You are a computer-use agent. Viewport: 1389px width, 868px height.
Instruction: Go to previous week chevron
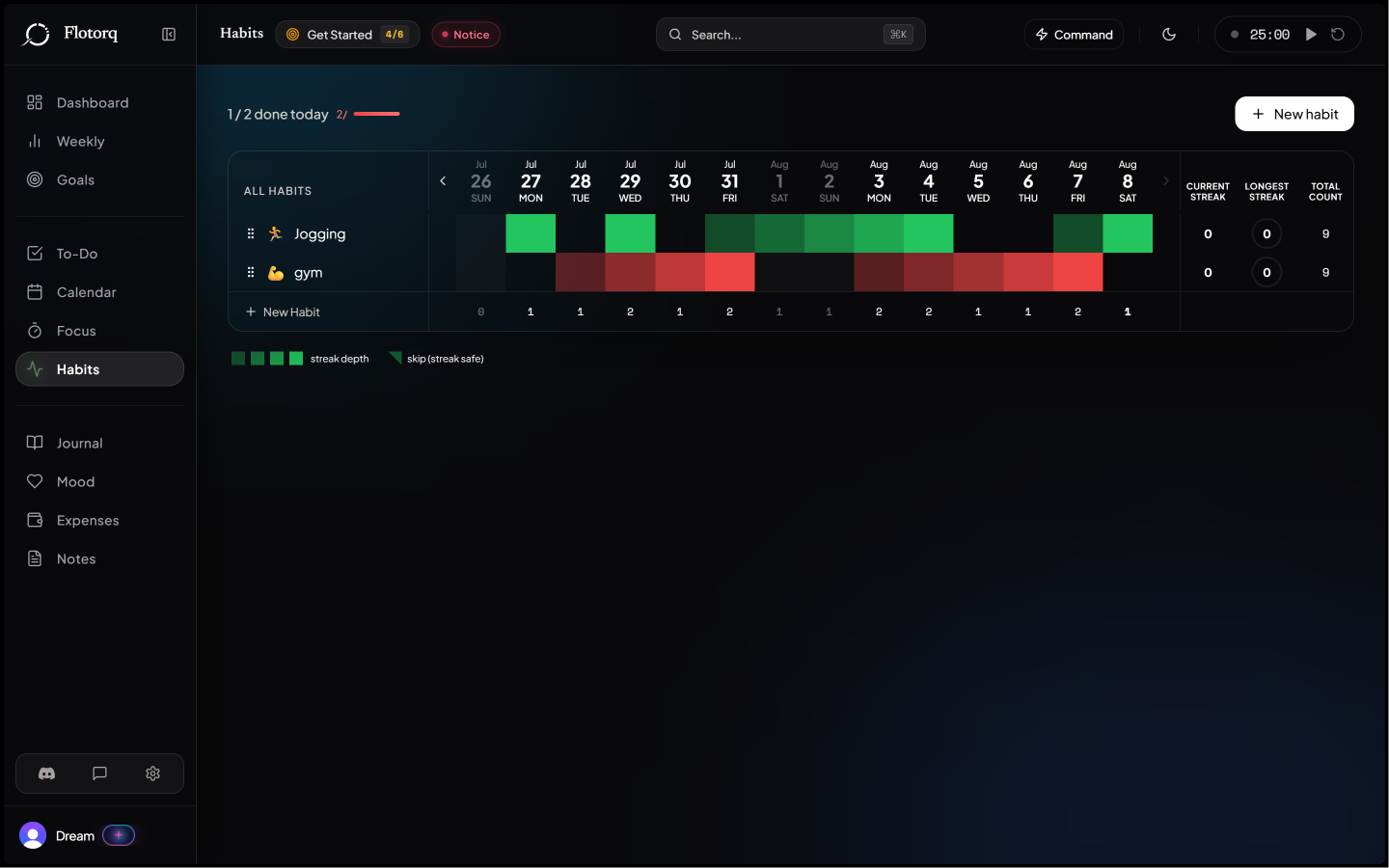[443, 181]
